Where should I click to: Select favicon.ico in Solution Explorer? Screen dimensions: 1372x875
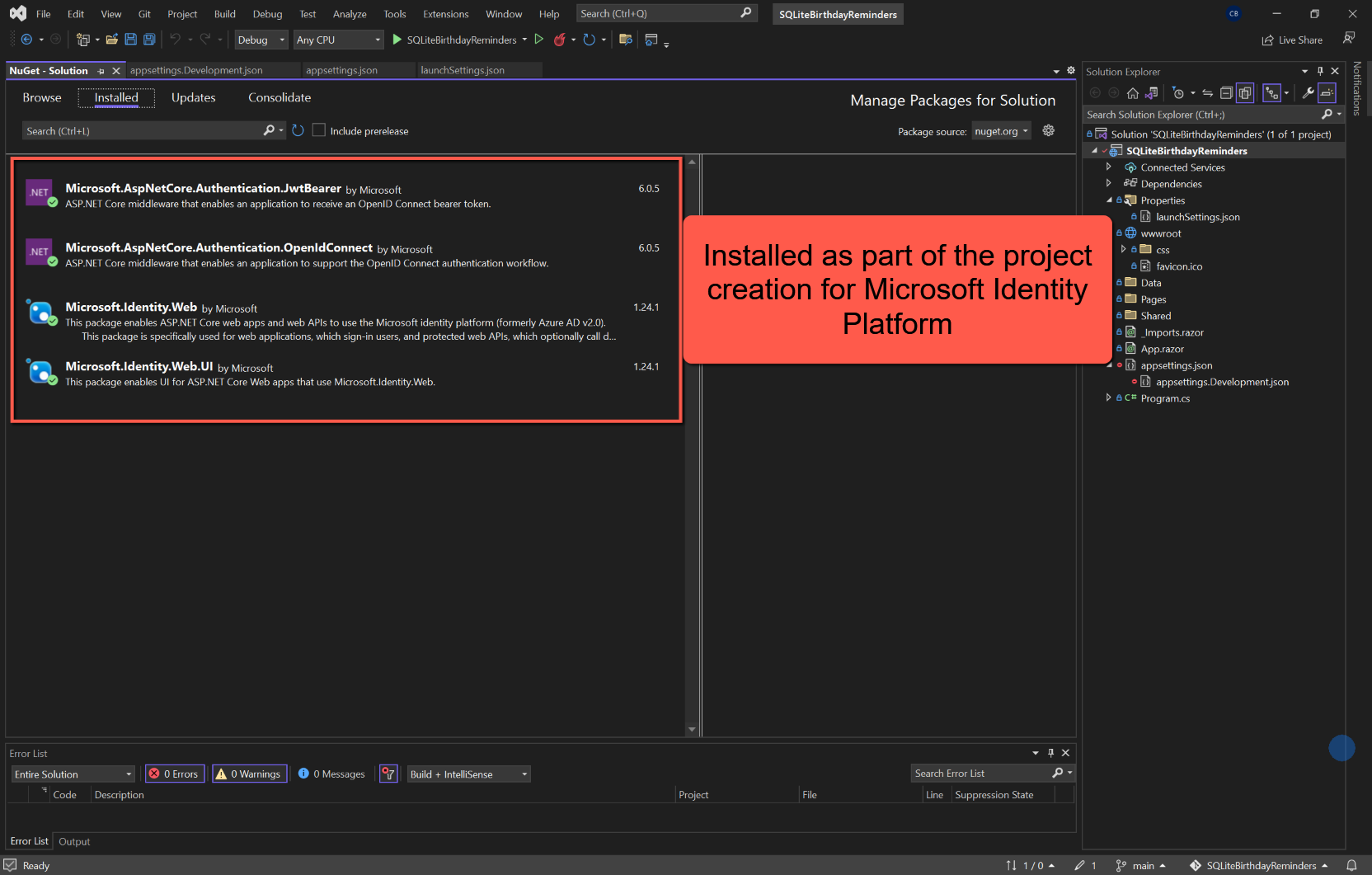coord(1179,266)
